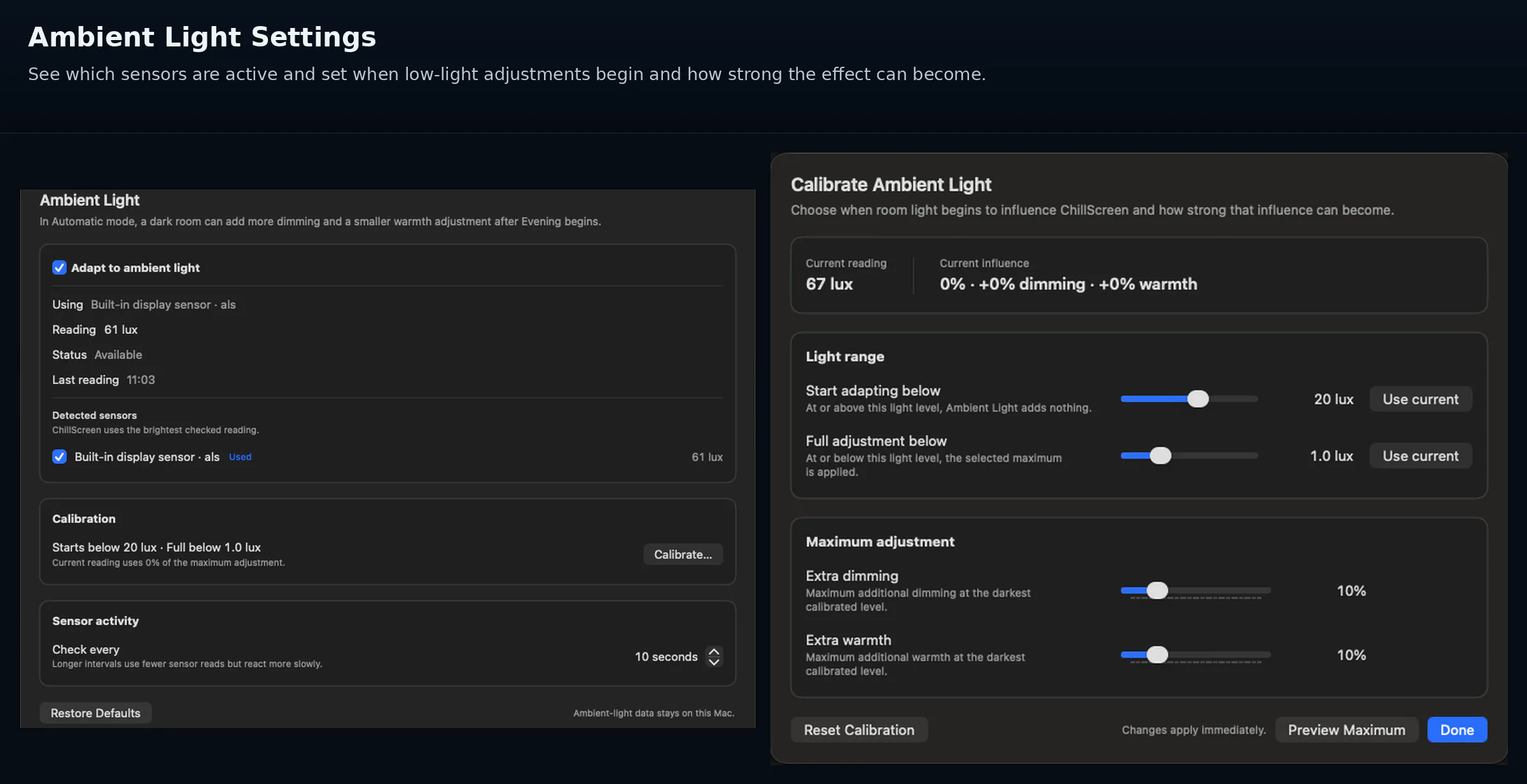
Task: Click the Light range section heading
Action: pyautogui.click(x=845, y=357)
